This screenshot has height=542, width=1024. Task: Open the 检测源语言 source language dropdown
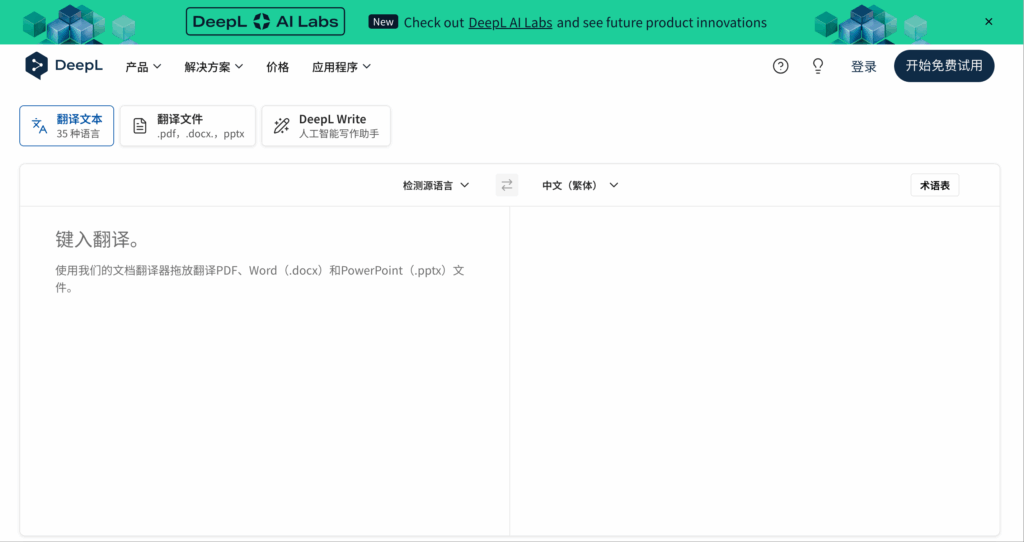[x=436, y=185]
